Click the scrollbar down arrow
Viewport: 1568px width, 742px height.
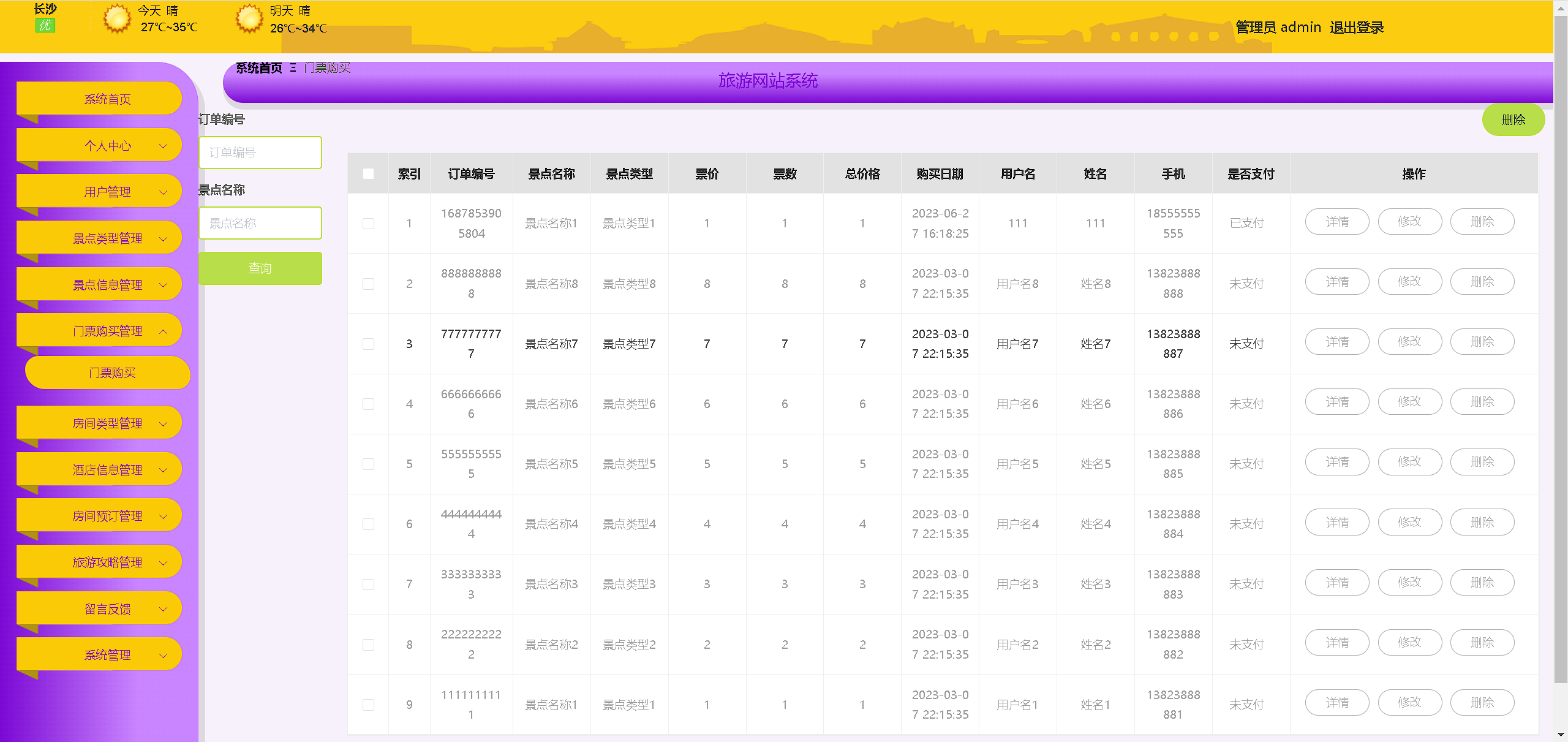[1561, 734]
